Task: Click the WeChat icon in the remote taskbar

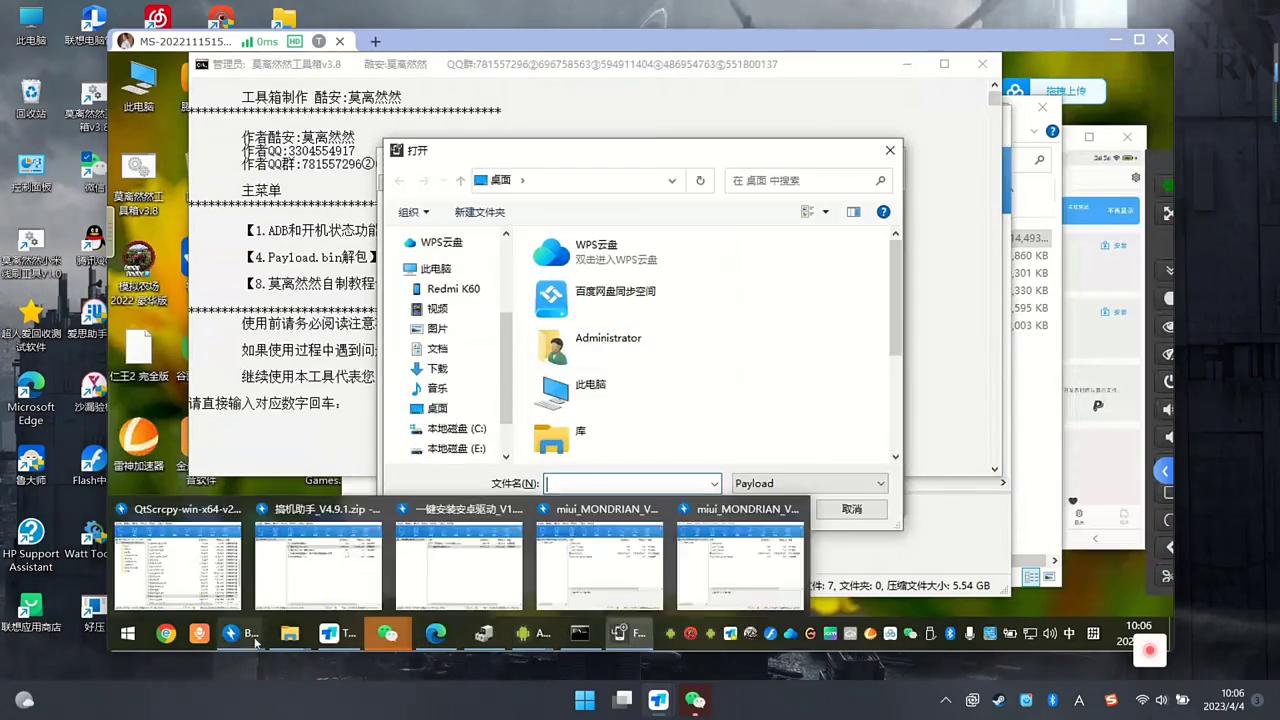Action: (387, 633)
